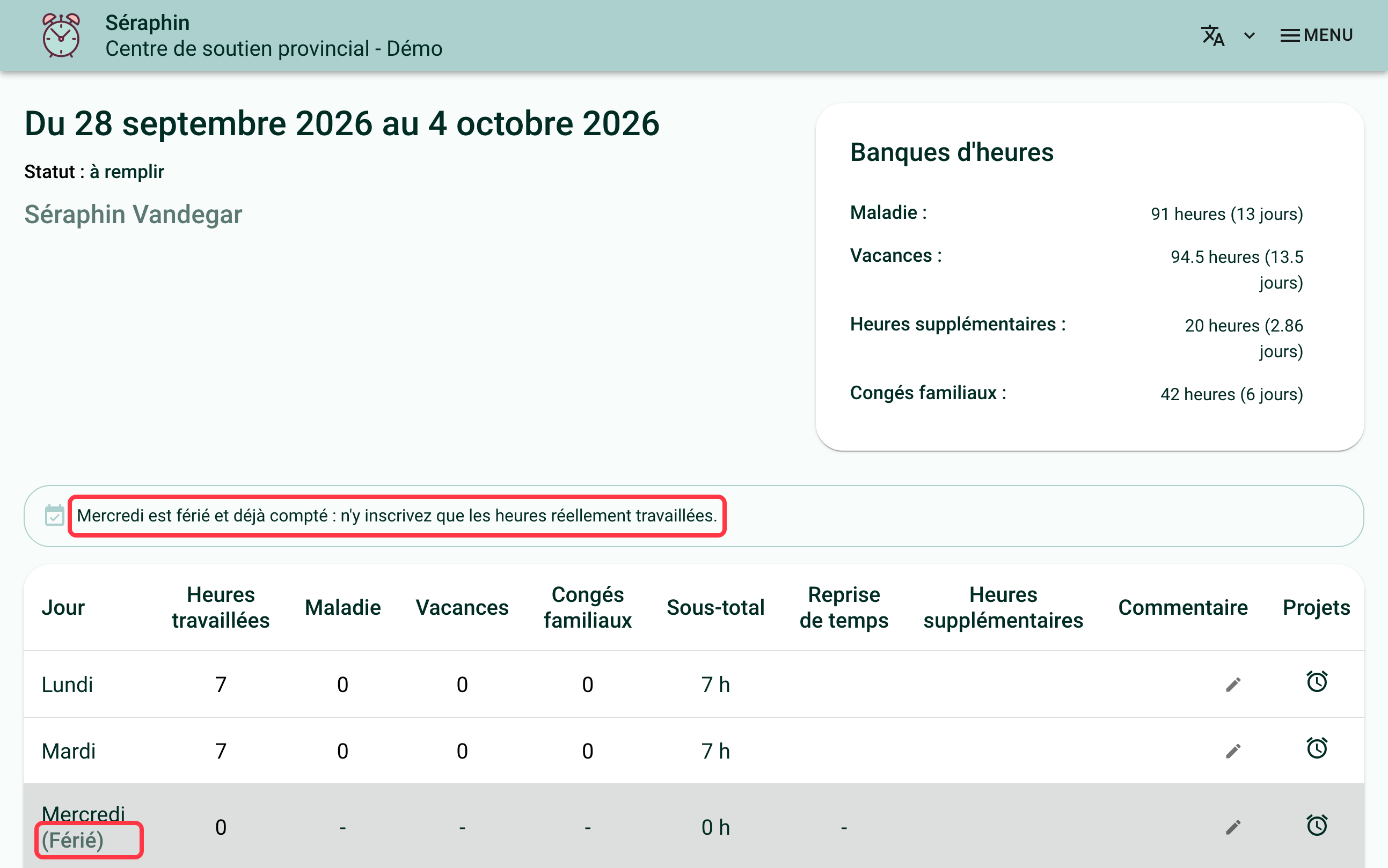This screenshot has width=1388, height=868.
Task: Expand the language dropdown chevron
Action: point(1249,35)
